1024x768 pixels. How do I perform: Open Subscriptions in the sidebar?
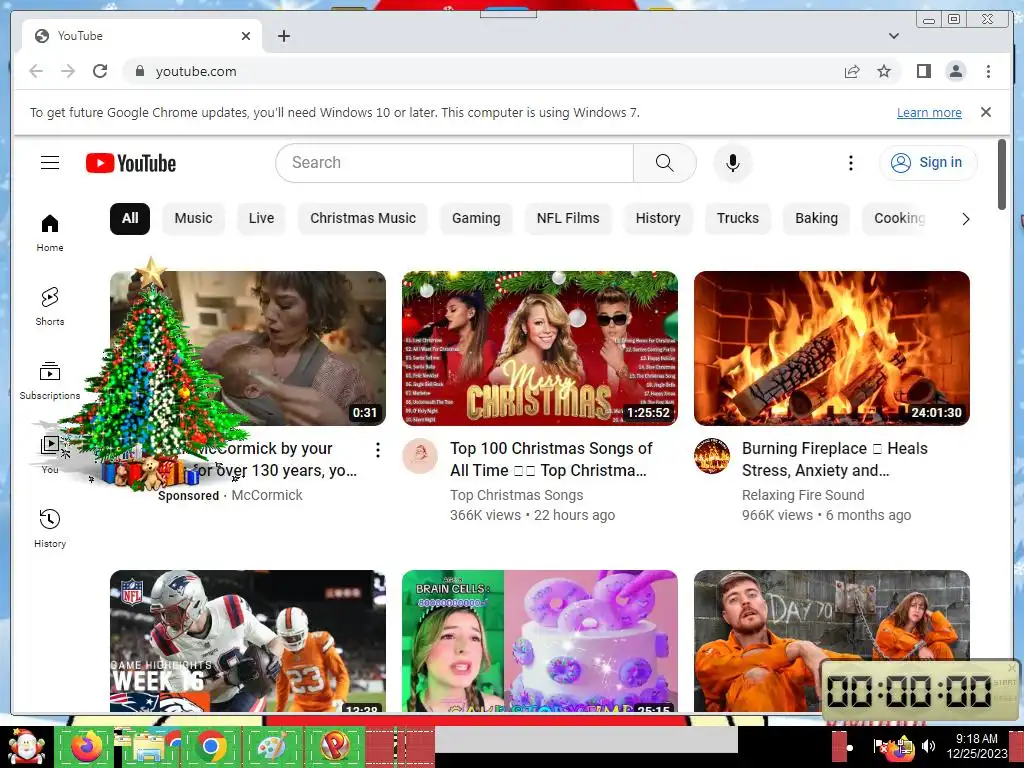pyautogui.click(x=50, y=381)
